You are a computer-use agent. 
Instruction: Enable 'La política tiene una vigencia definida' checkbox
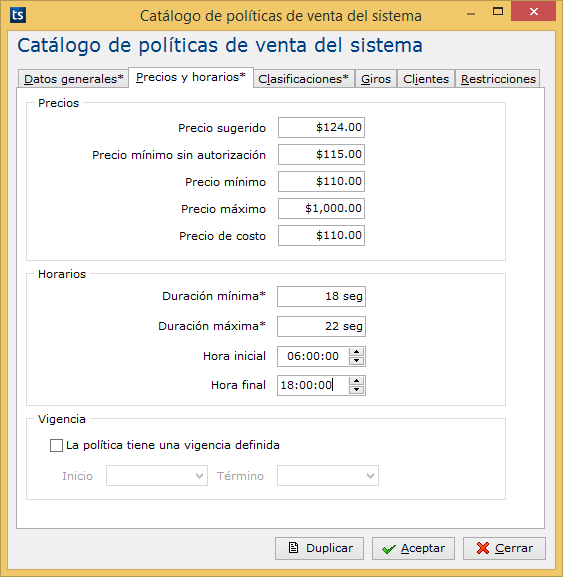(56, 445)
